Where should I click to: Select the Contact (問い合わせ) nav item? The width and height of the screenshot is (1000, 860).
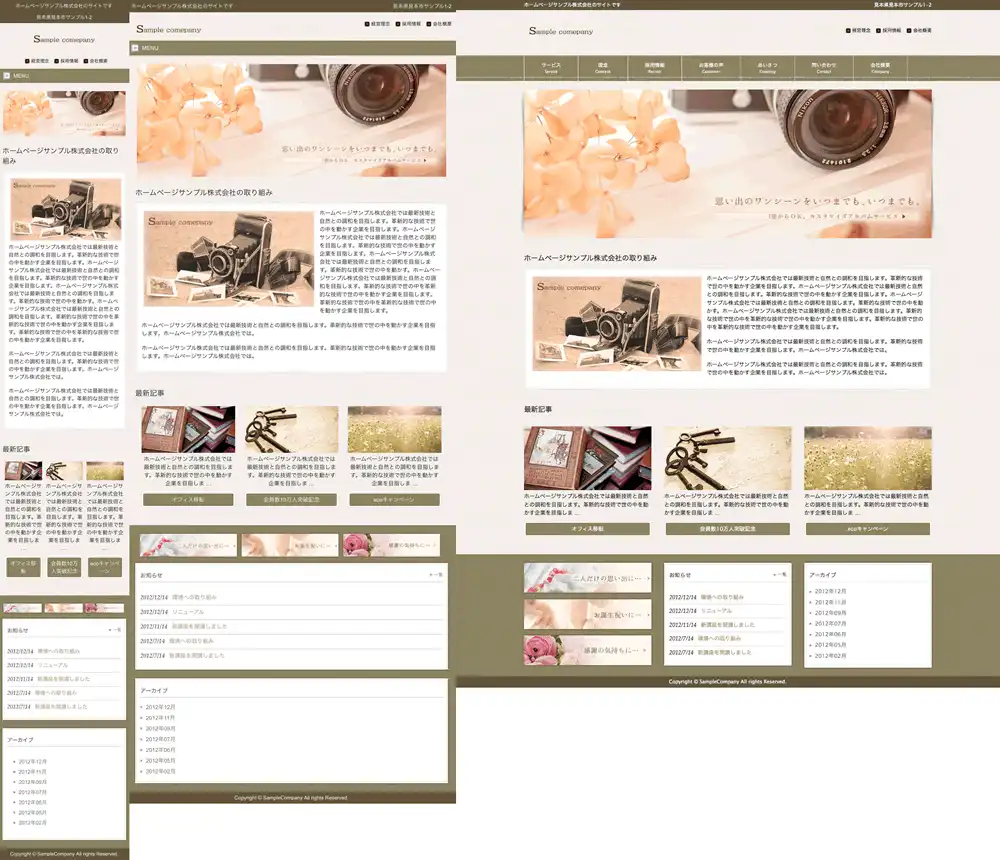click(823, 68)
